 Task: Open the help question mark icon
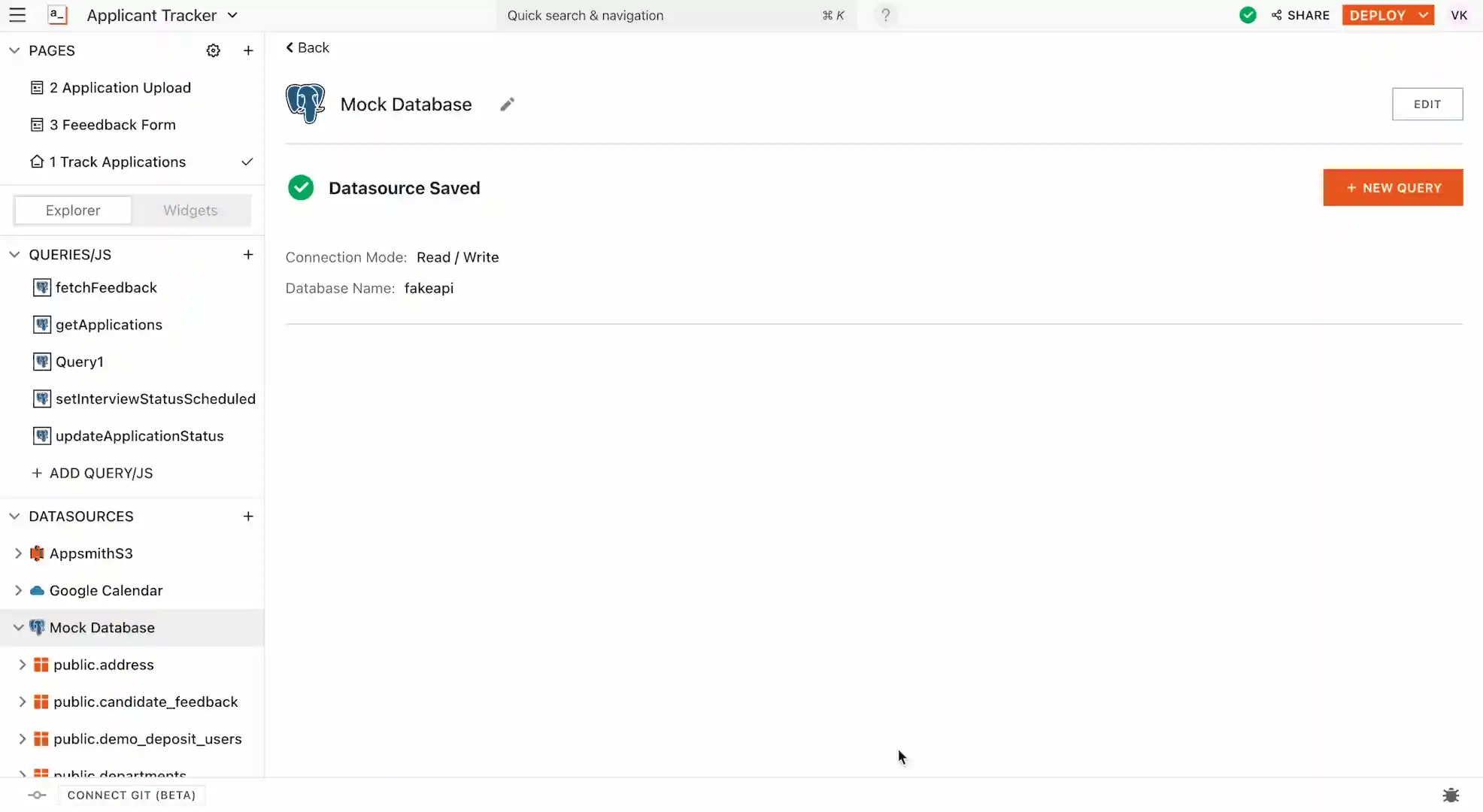[885, 15]
